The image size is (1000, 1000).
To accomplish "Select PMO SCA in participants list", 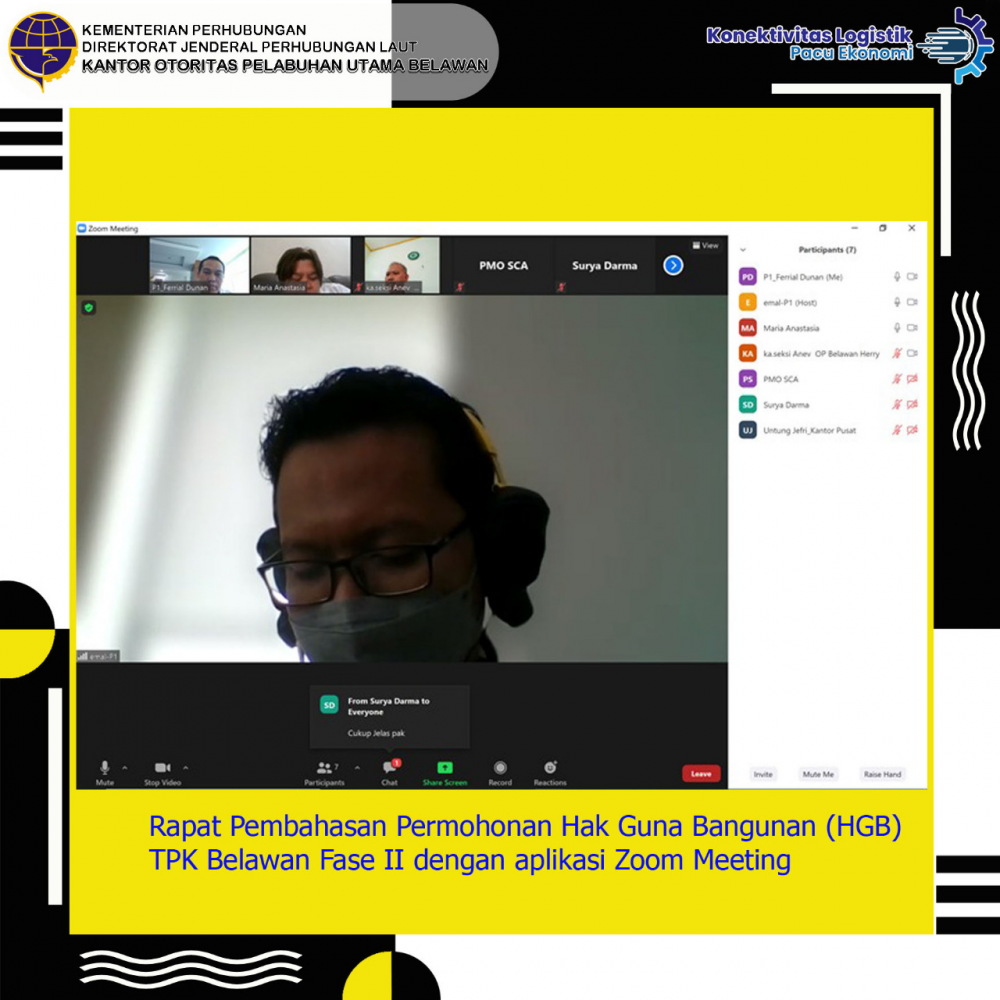I will click(x=827, y=379).
